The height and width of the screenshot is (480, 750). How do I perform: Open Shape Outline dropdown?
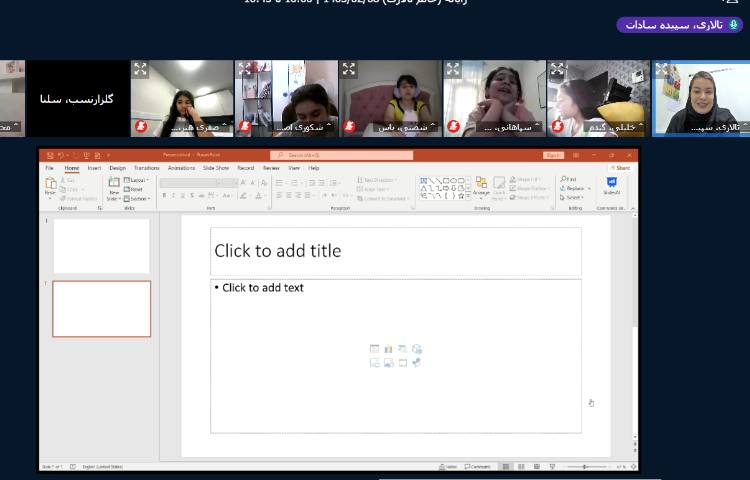pyautogui.click(x=528, y=188)
